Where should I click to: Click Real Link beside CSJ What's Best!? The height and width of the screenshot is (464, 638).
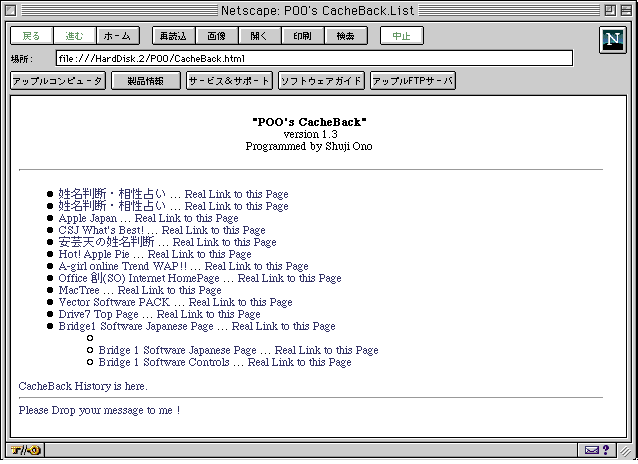214,230
